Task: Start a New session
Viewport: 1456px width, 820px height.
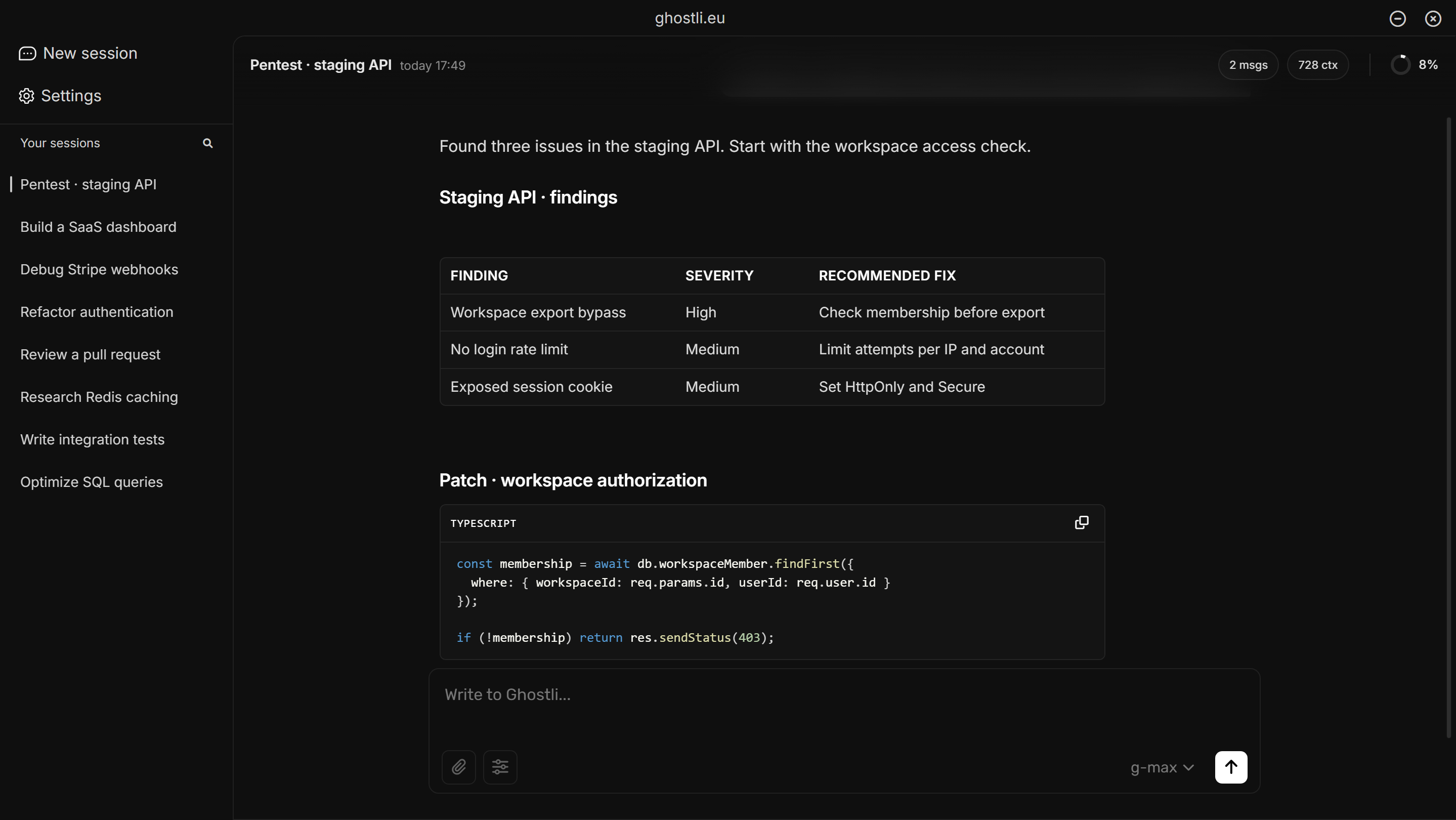Action: point(78,53)
